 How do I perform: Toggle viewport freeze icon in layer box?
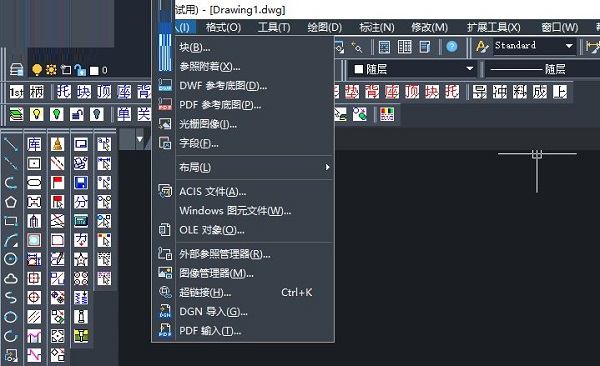click(x=66, y=70)
